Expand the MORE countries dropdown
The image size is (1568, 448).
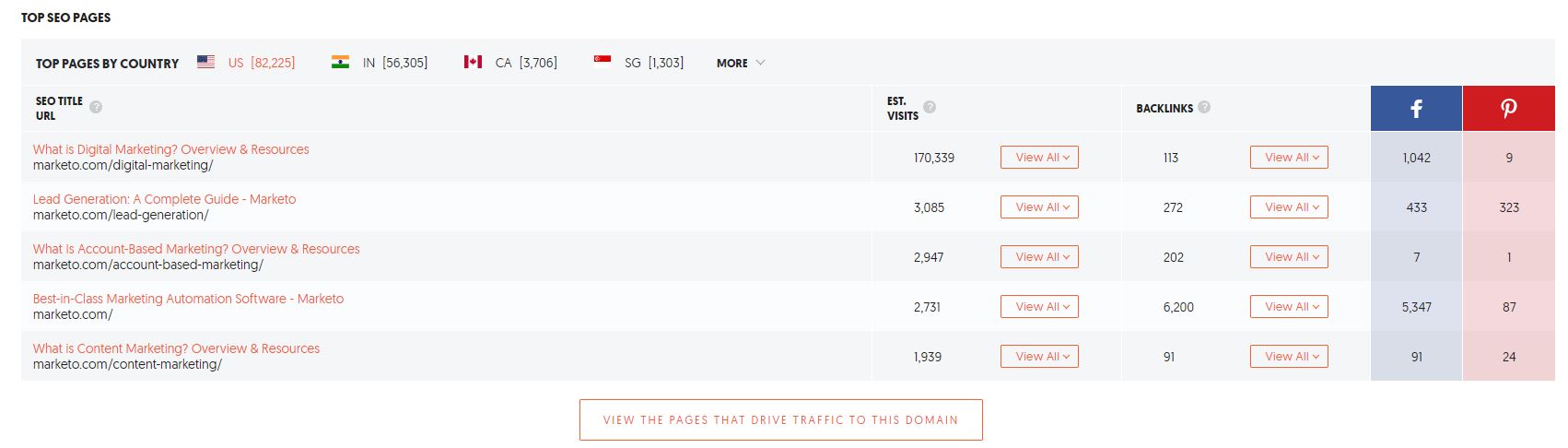741,63
